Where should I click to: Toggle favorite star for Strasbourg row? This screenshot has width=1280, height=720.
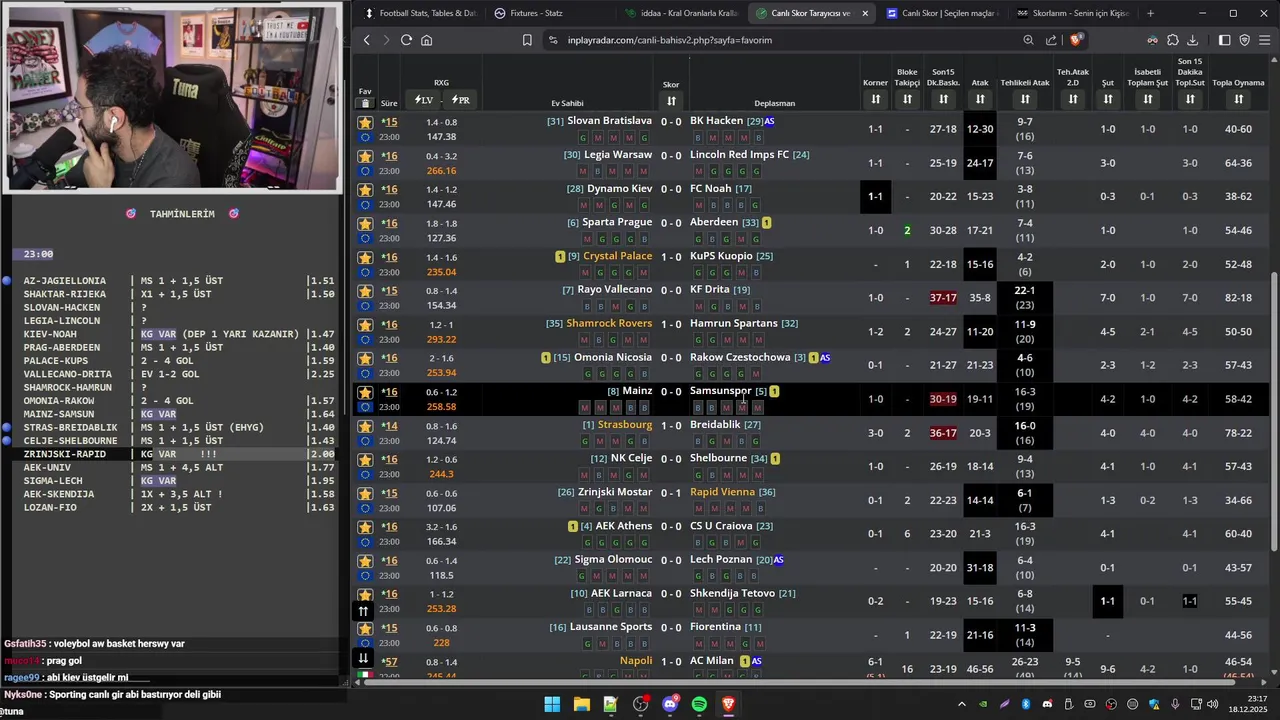pos(365,426)
